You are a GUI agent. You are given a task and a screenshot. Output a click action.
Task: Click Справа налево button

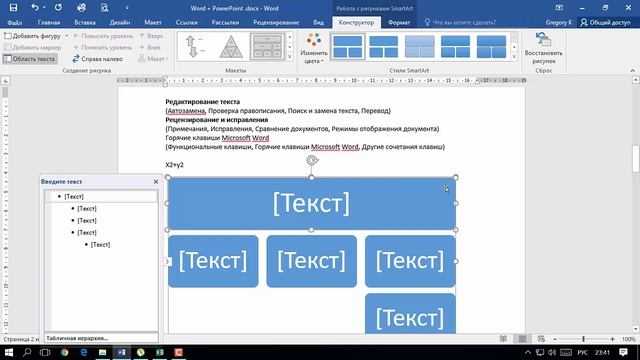98,59
